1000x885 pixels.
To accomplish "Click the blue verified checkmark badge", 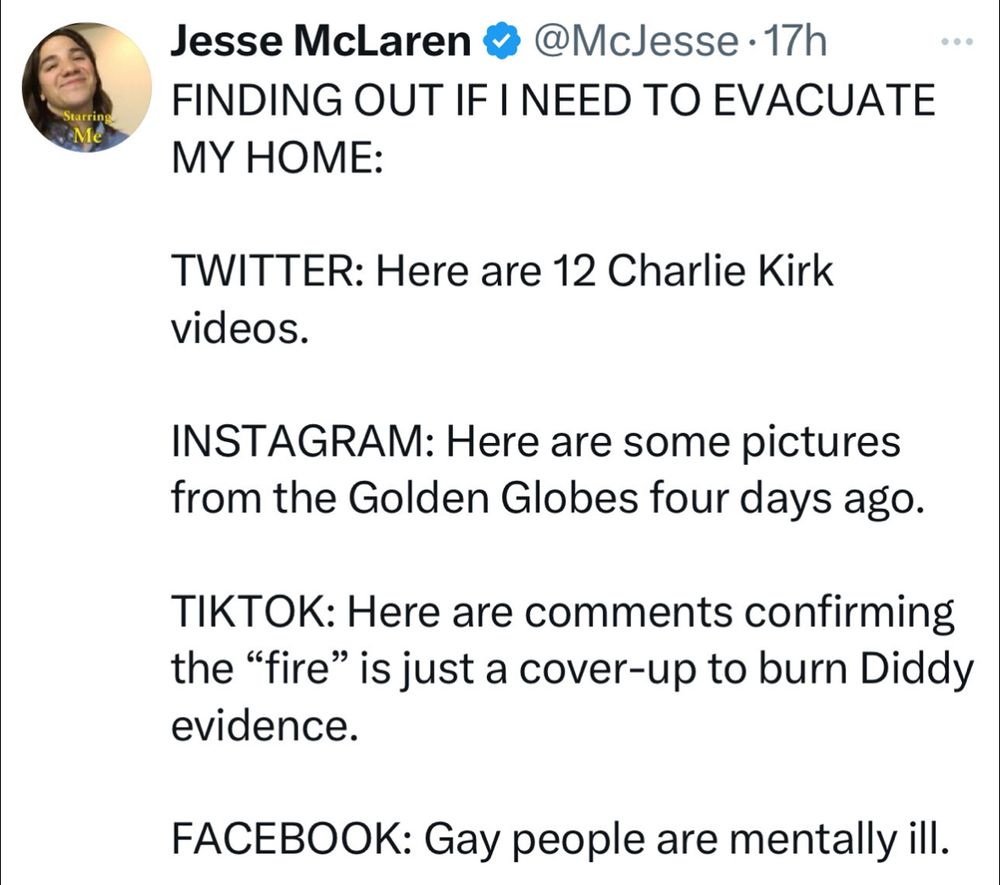I will click(x=502, y=41).
